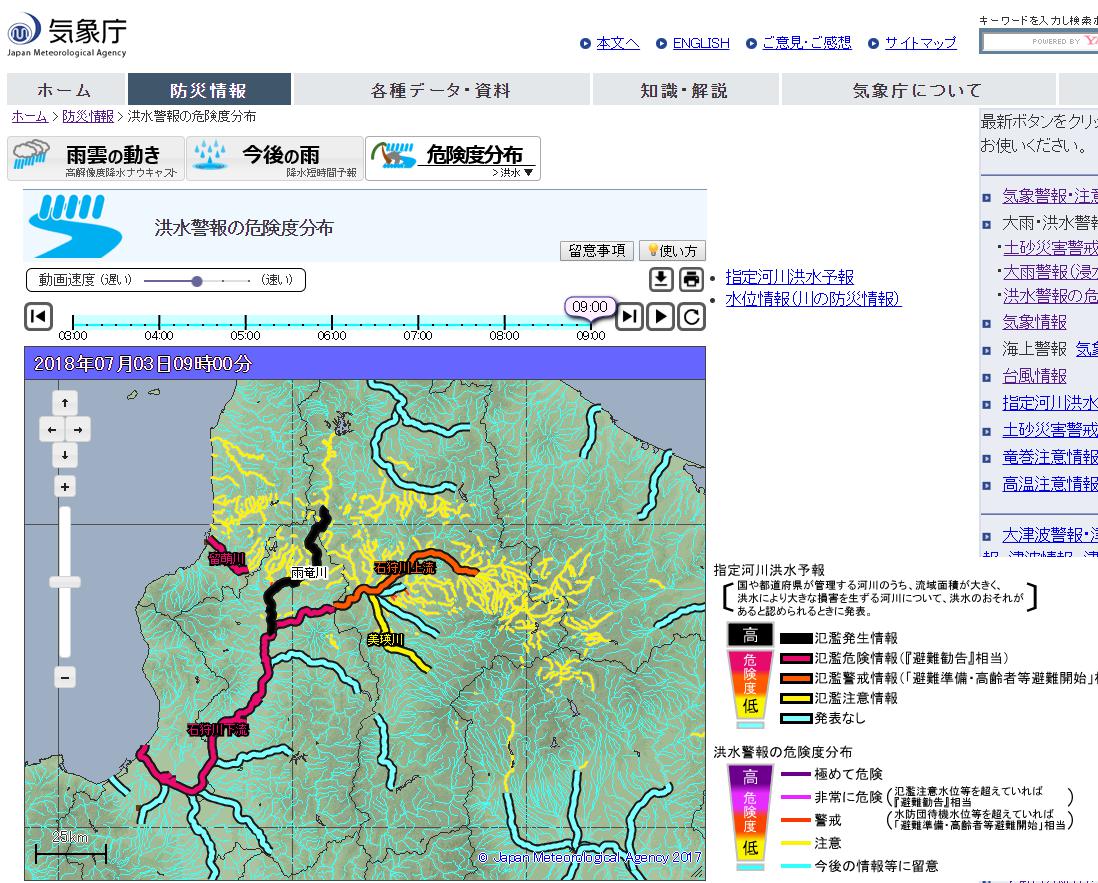
Task: Open ご意見・ご感想 feedback link
Action: pyautogui.click(x=807, y=43)
